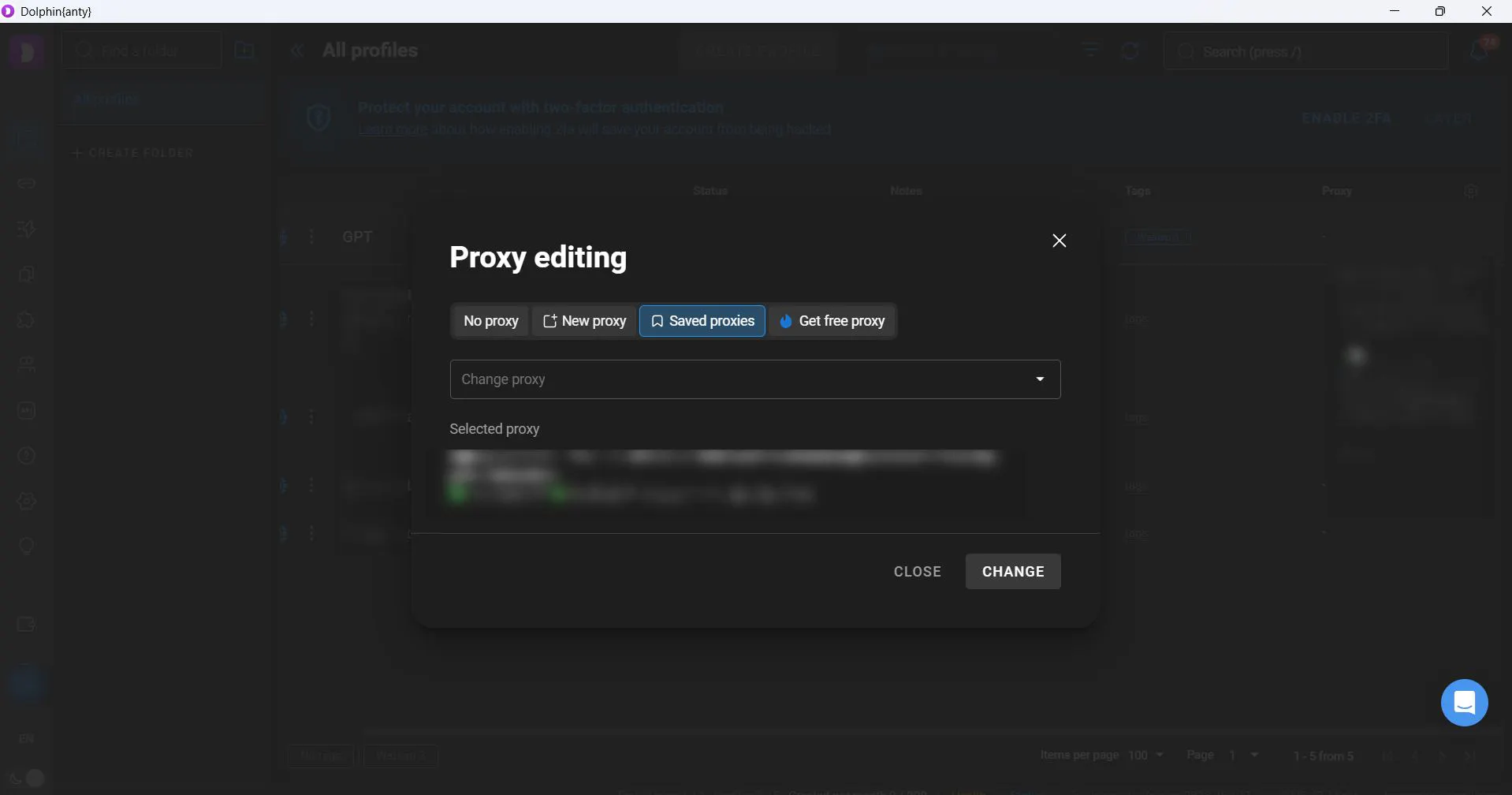The width and height of the screenshot is (1512, 795).
Task: Click the CHANGE button
Action: pyautogui.click(x=1013, y=572)
